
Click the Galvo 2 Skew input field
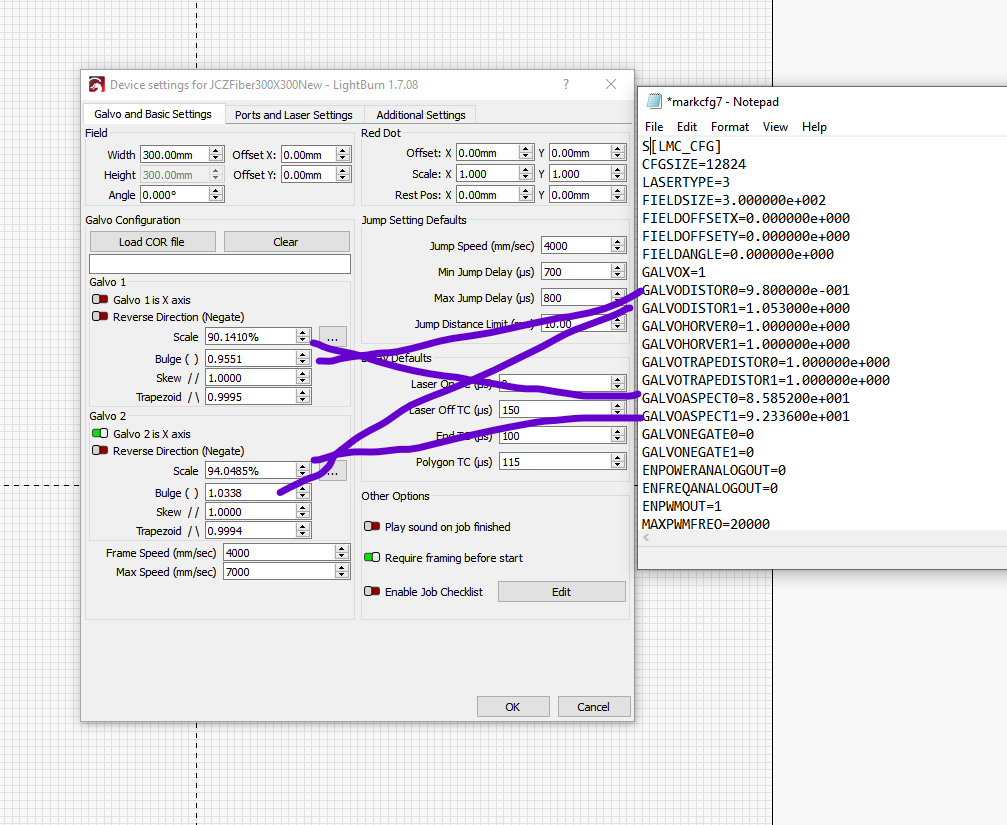250,512
